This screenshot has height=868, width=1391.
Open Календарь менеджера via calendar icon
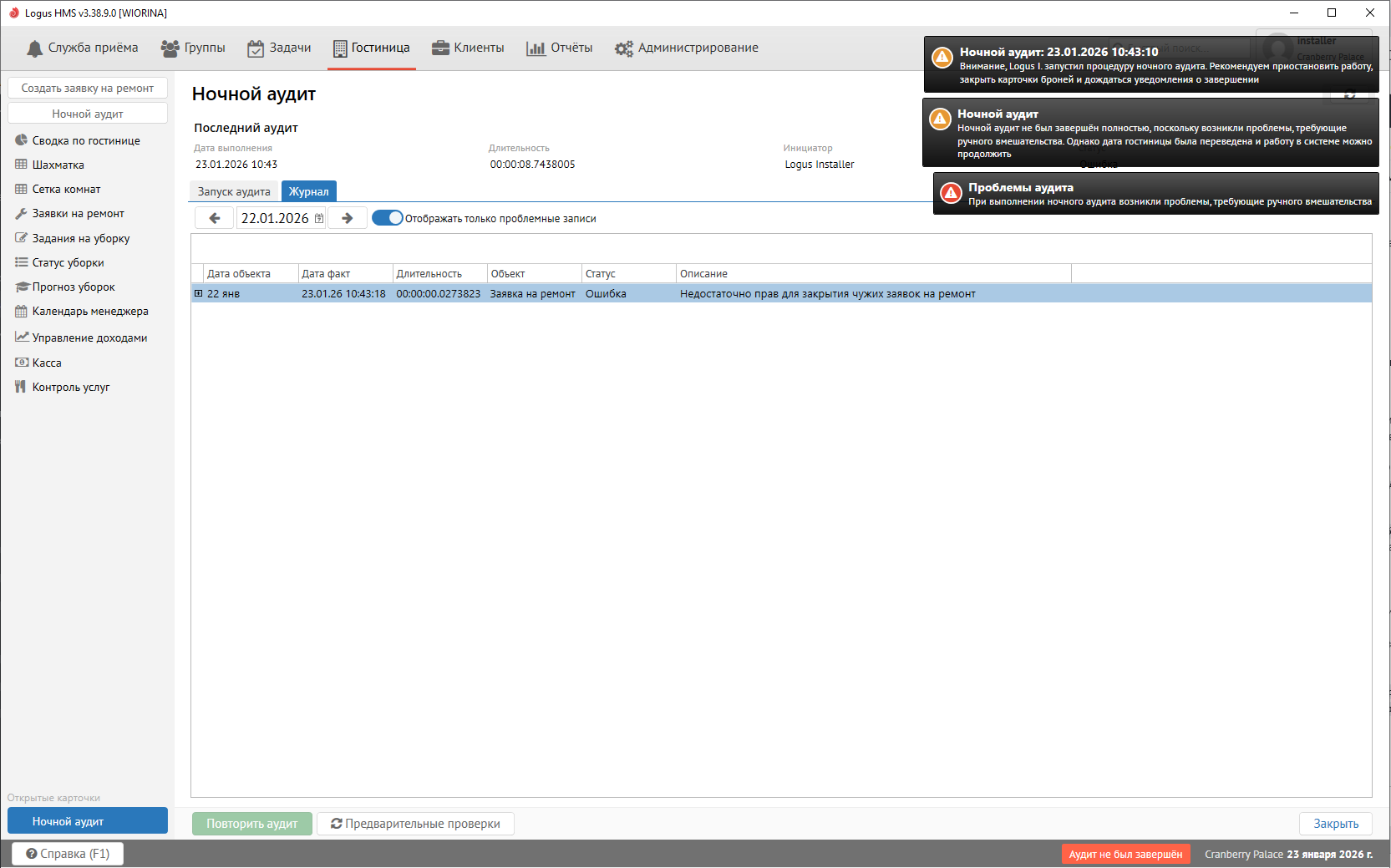[22, 311]
